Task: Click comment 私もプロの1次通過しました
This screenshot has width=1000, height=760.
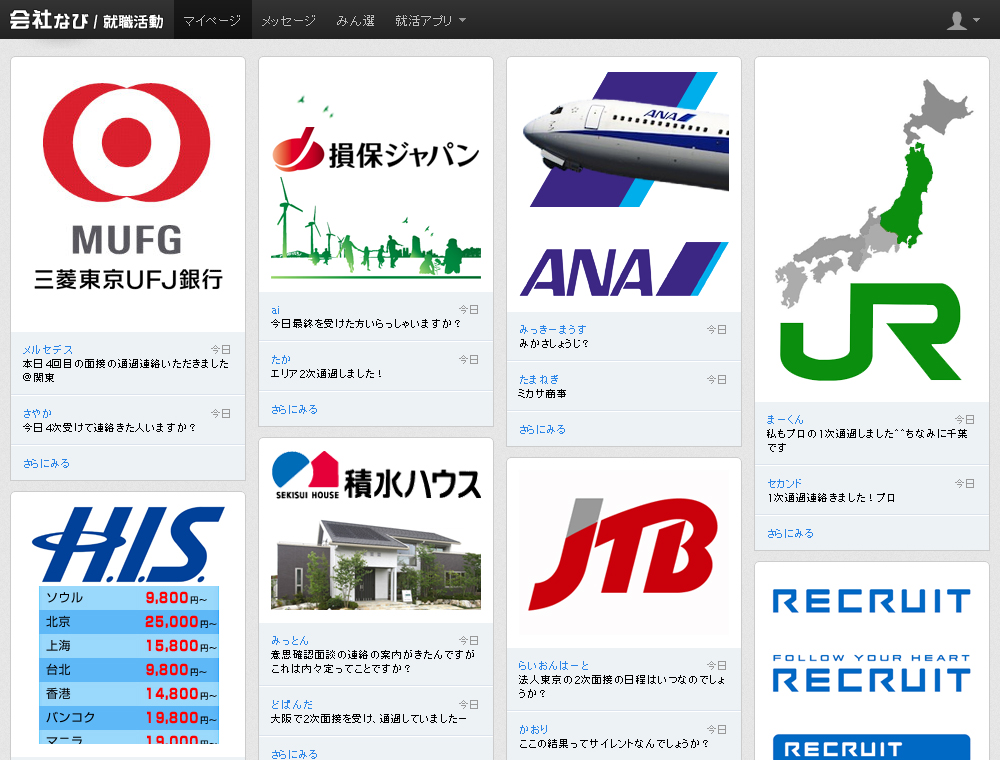Action: click(x=867, y=440)
